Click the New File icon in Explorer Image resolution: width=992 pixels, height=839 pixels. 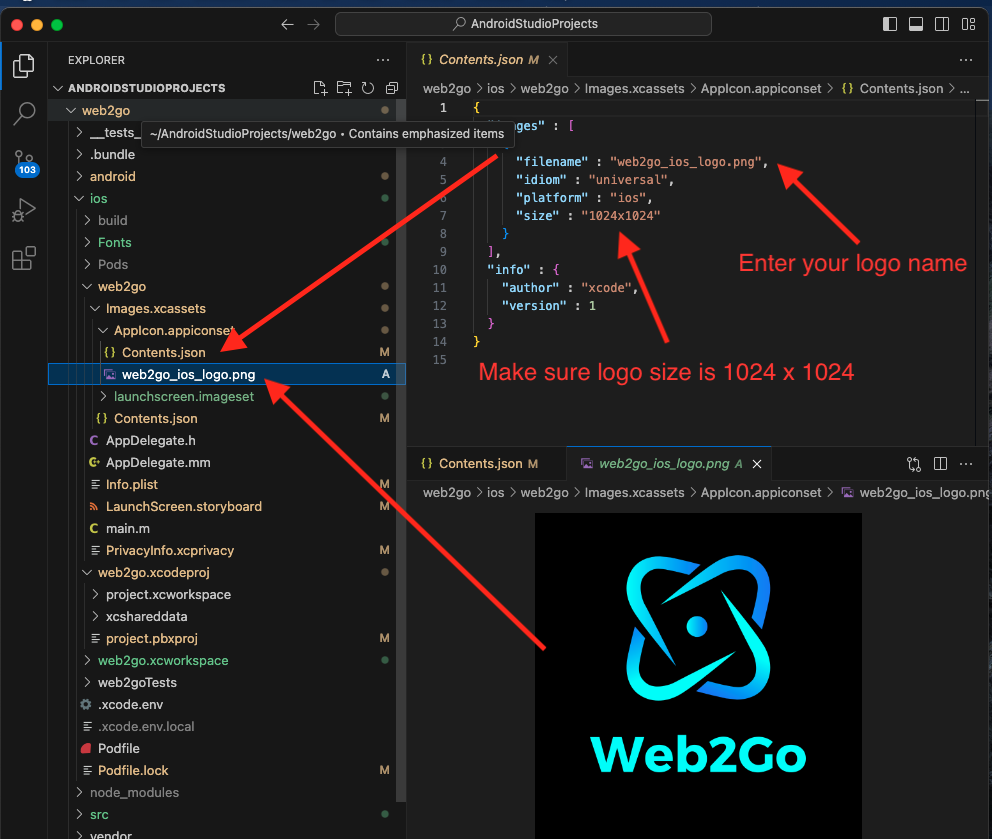tap(320, 88)
